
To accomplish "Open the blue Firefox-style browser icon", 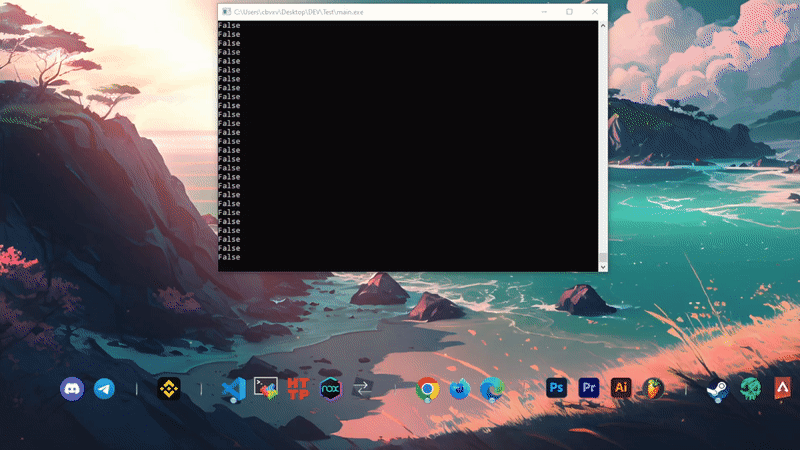I will pyautogui.click(x=460, y=389).
